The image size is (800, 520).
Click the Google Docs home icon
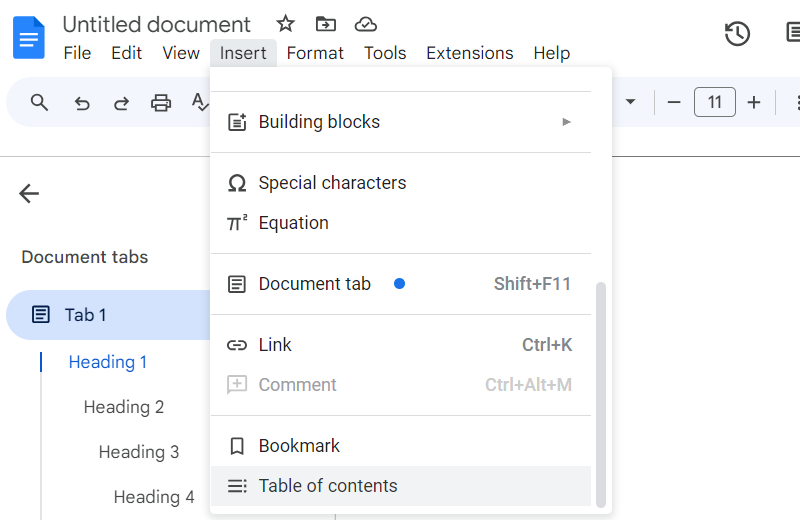click(x=29, y=37)
